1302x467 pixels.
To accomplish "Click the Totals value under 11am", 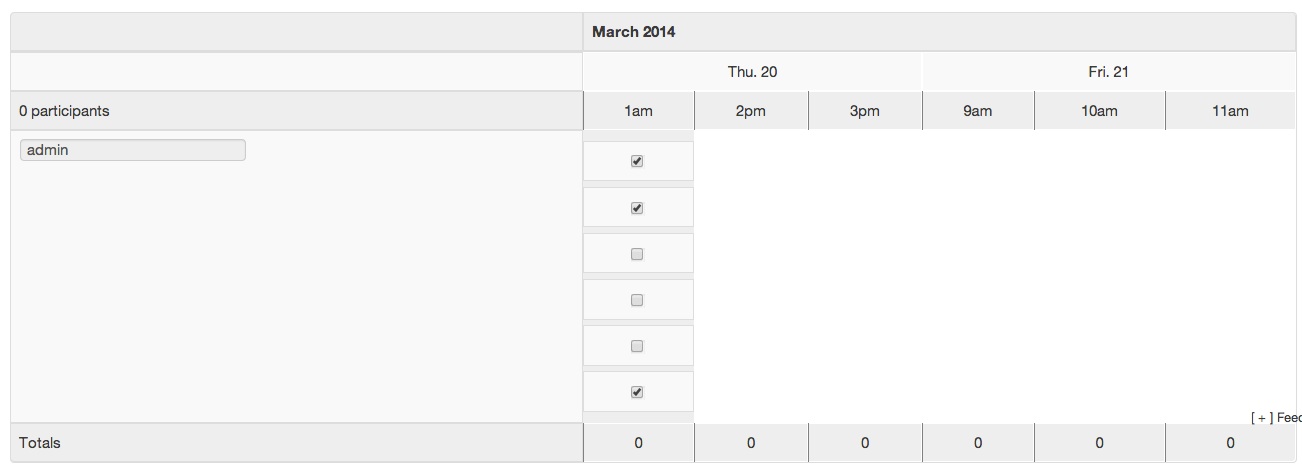I will [x=1230, y=443].
